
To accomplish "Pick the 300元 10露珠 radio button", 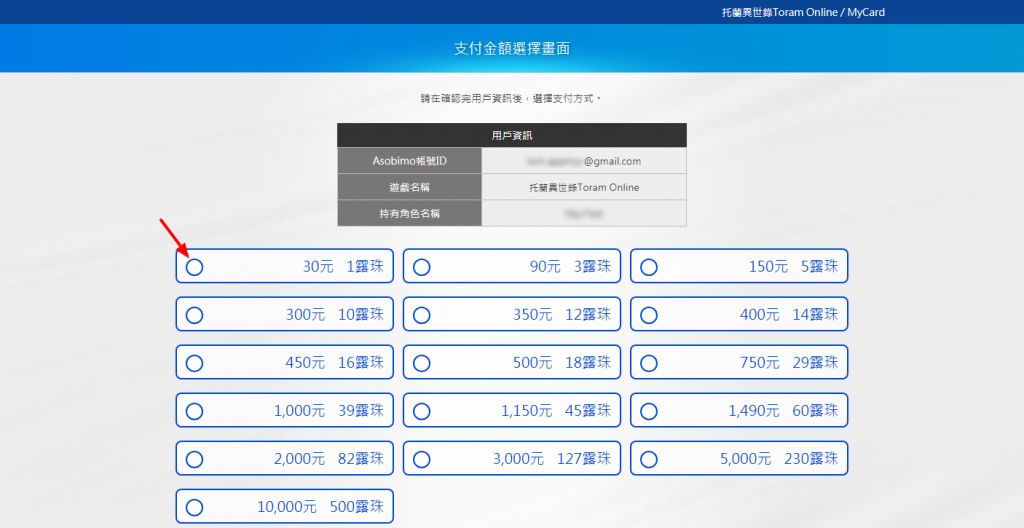I will point(195,315).
